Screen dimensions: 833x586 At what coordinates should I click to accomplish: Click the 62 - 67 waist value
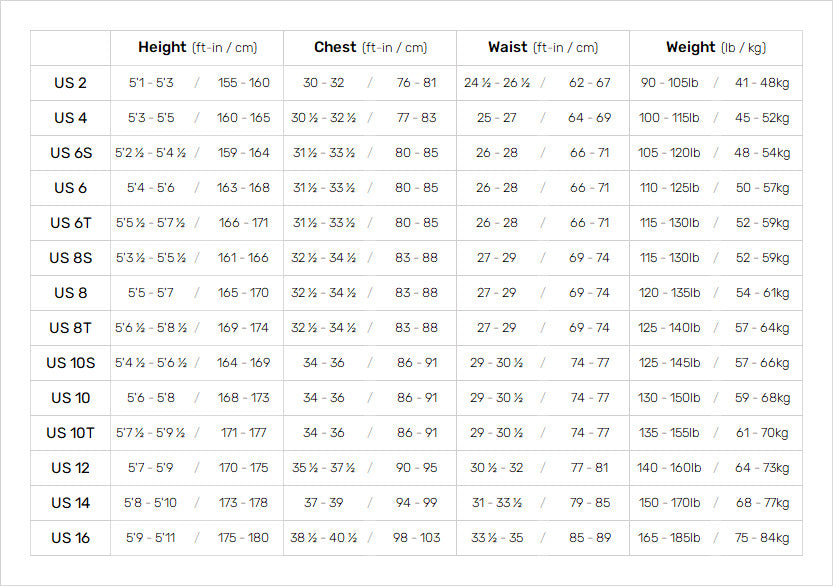pyautogui.click(x=590, y=83)
